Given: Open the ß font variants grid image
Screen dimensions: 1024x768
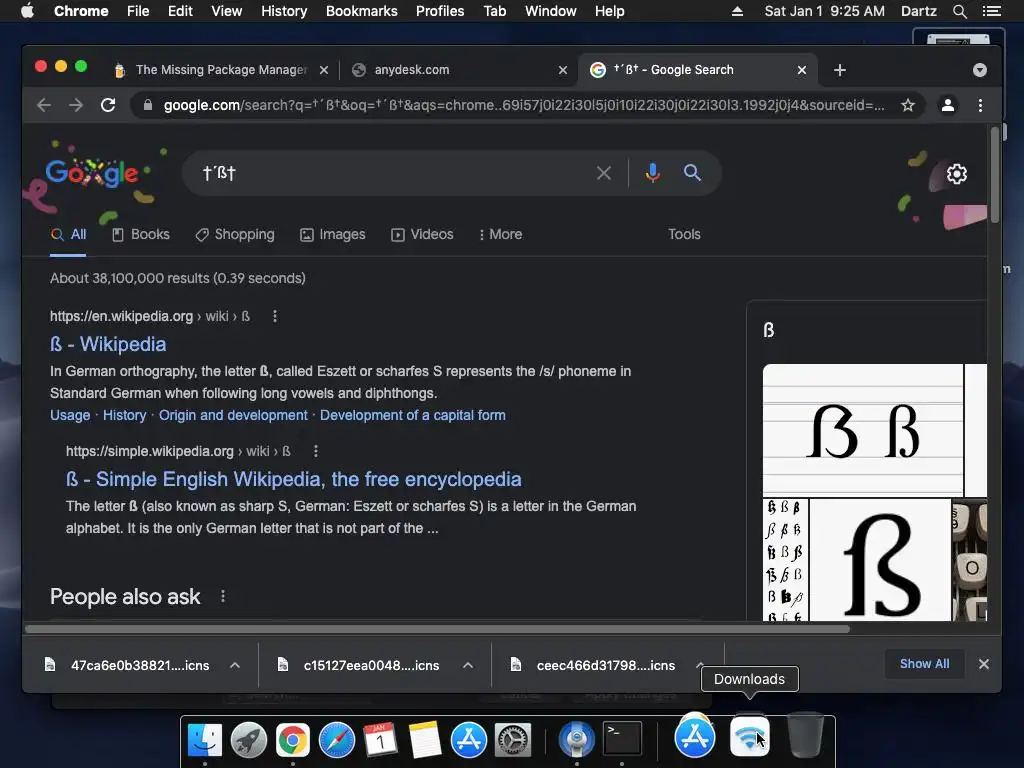Looking at the screenshot, I should click(x=786, y=560).
